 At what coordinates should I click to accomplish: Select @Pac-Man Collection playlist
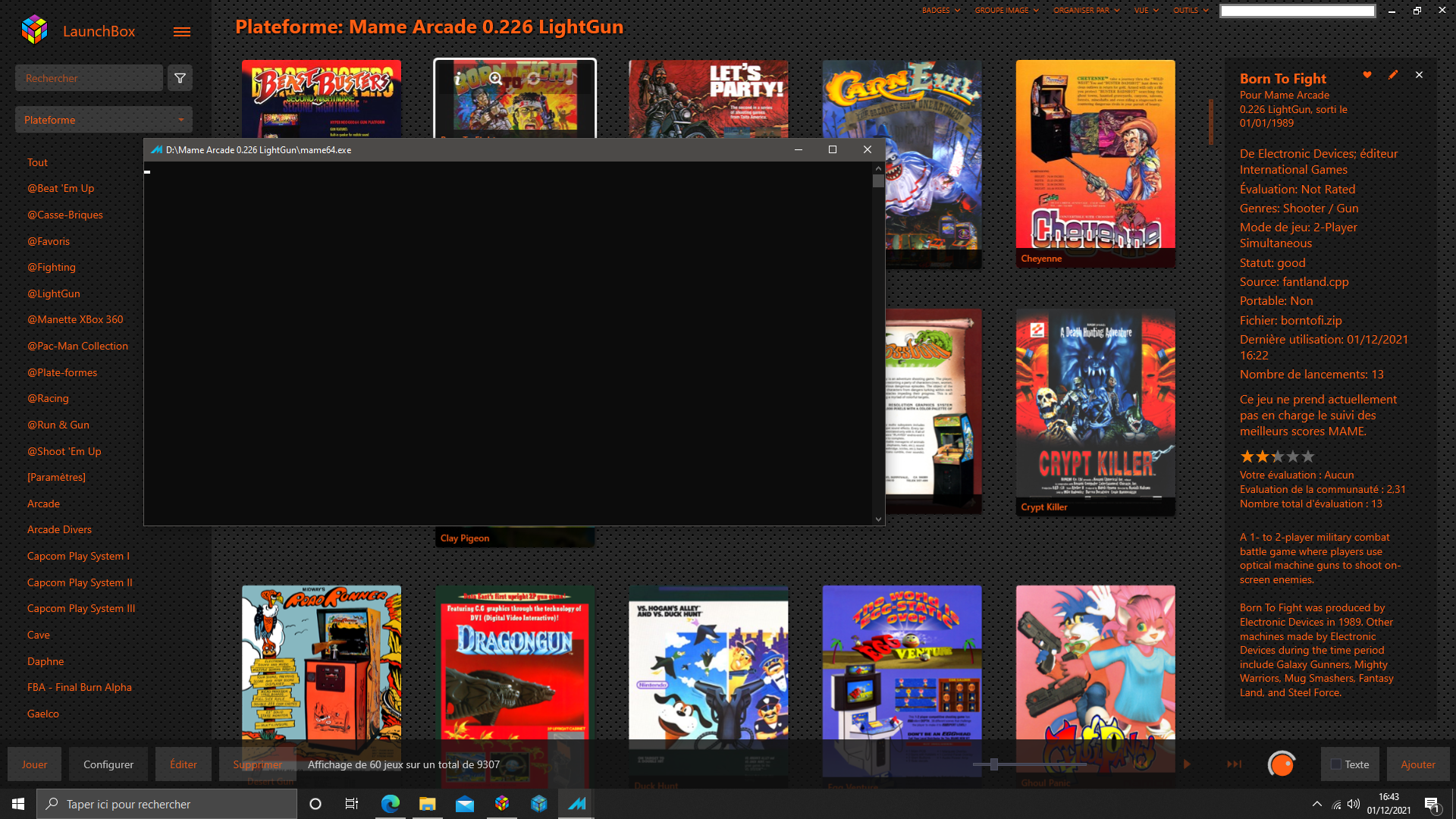[x=78, y=346]
